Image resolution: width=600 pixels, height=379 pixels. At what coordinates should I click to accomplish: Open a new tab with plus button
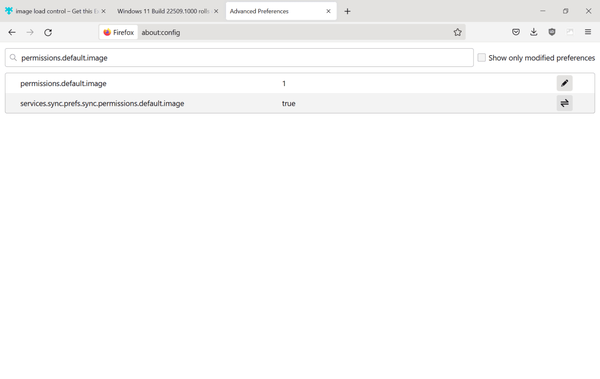[347, 11]
